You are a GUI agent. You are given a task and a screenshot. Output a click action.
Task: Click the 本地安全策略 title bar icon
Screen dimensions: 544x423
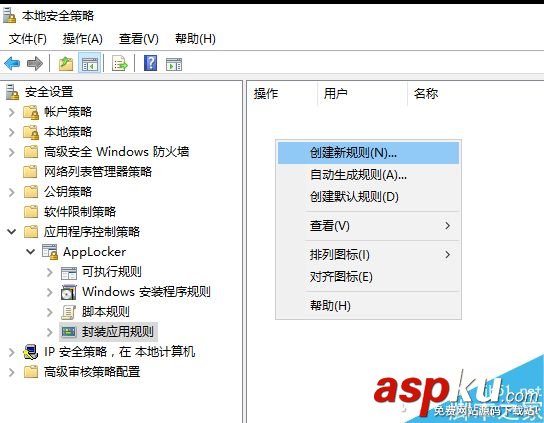point(9,15)
